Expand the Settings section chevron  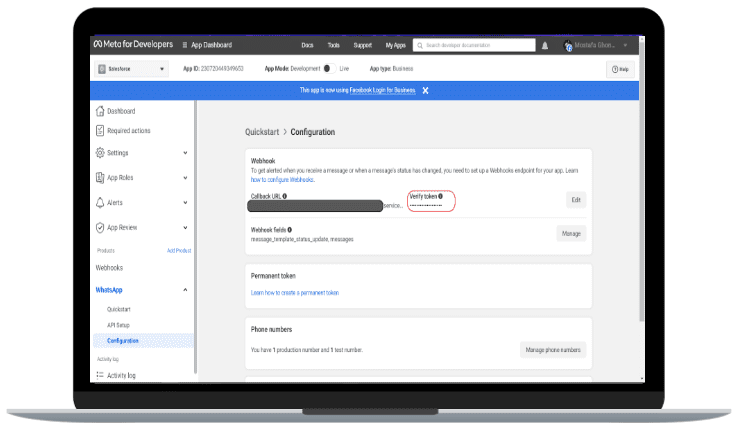(x=185, y=153)
